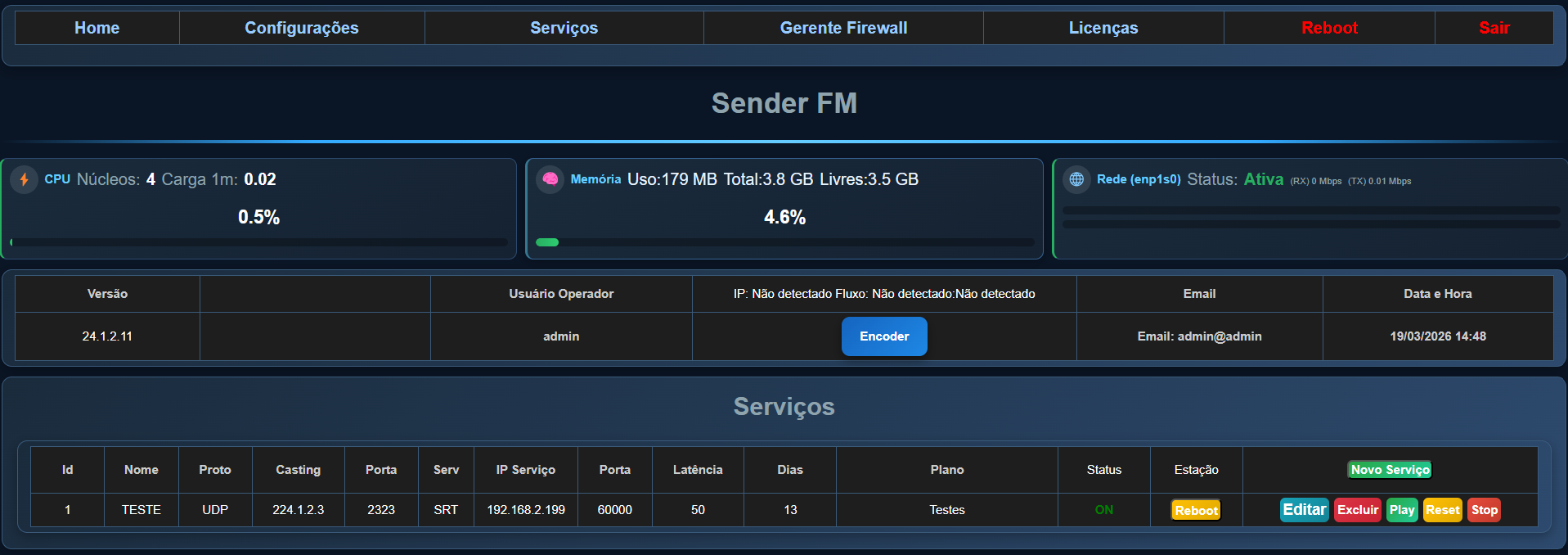Click the SRT service type cell
1568x555 pixels.
[x=446, y=510]
